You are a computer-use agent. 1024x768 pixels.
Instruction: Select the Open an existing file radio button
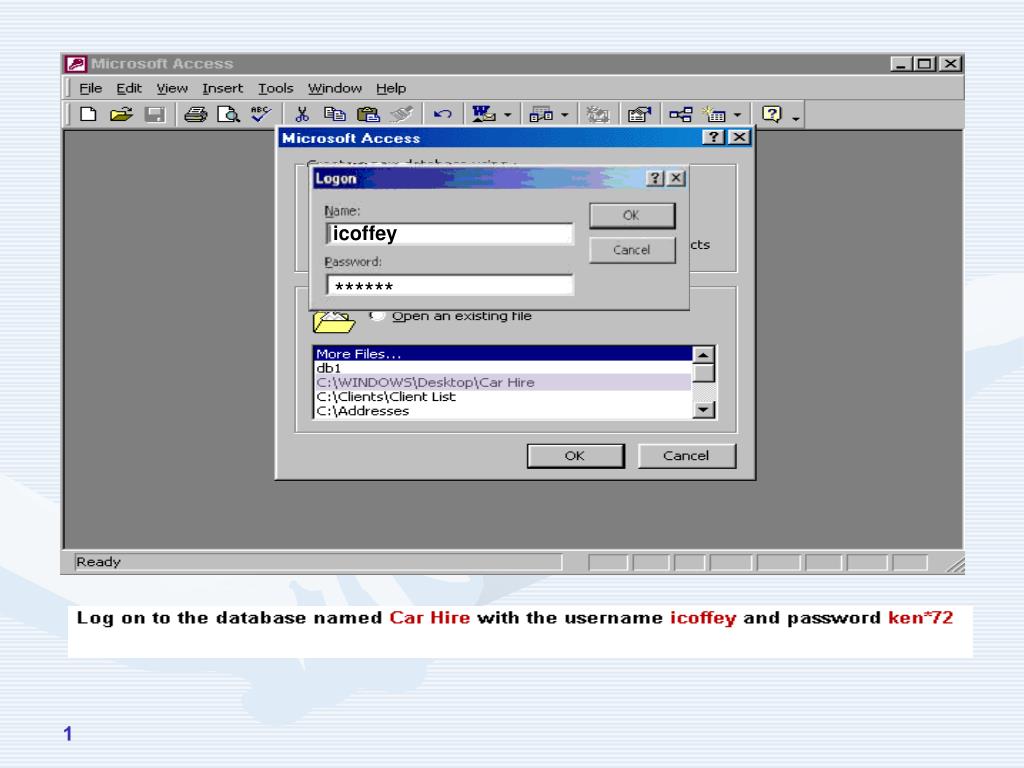point(377,315)
